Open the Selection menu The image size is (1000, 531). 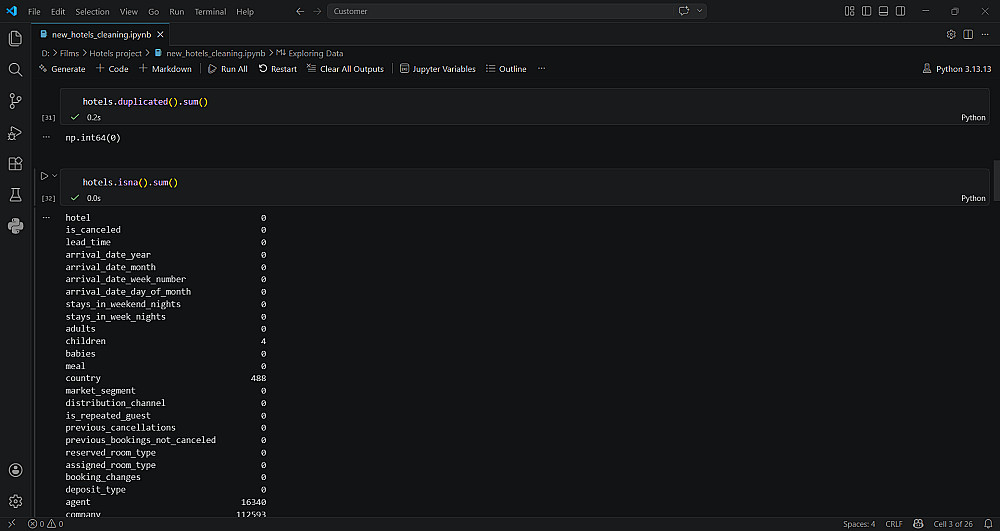(92, 11)
